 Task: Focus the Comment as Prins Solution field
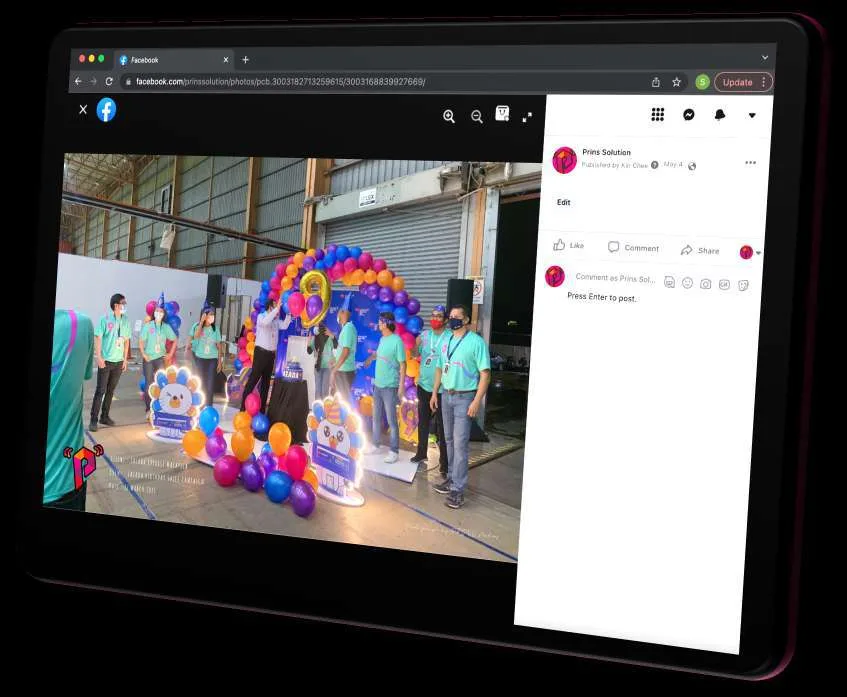[x=614, y=278]
